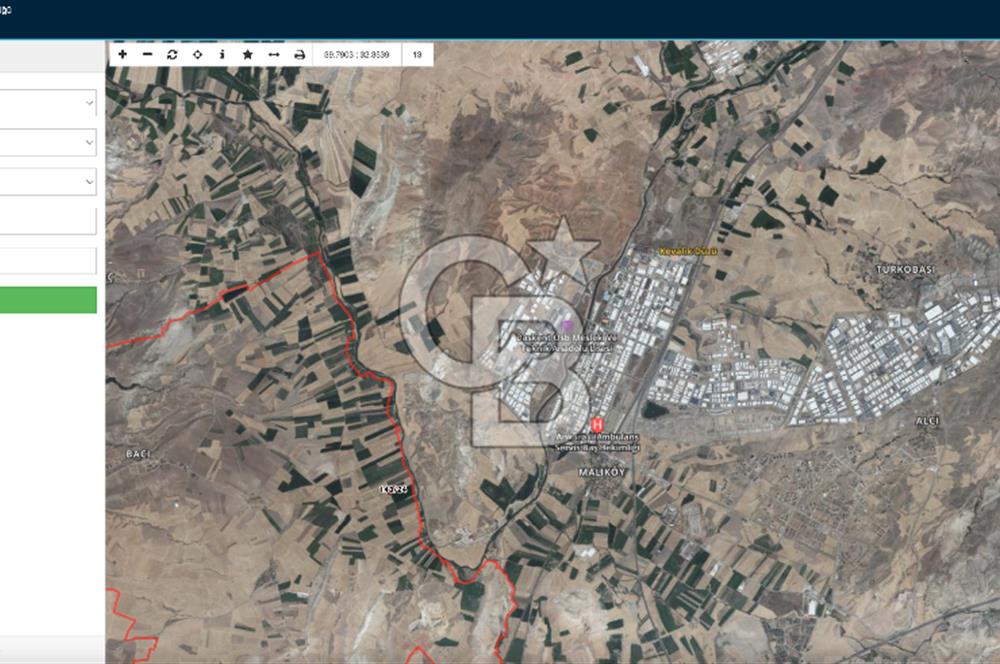
Task: Zoom in with the plus icon
Action: coord(122,54)
